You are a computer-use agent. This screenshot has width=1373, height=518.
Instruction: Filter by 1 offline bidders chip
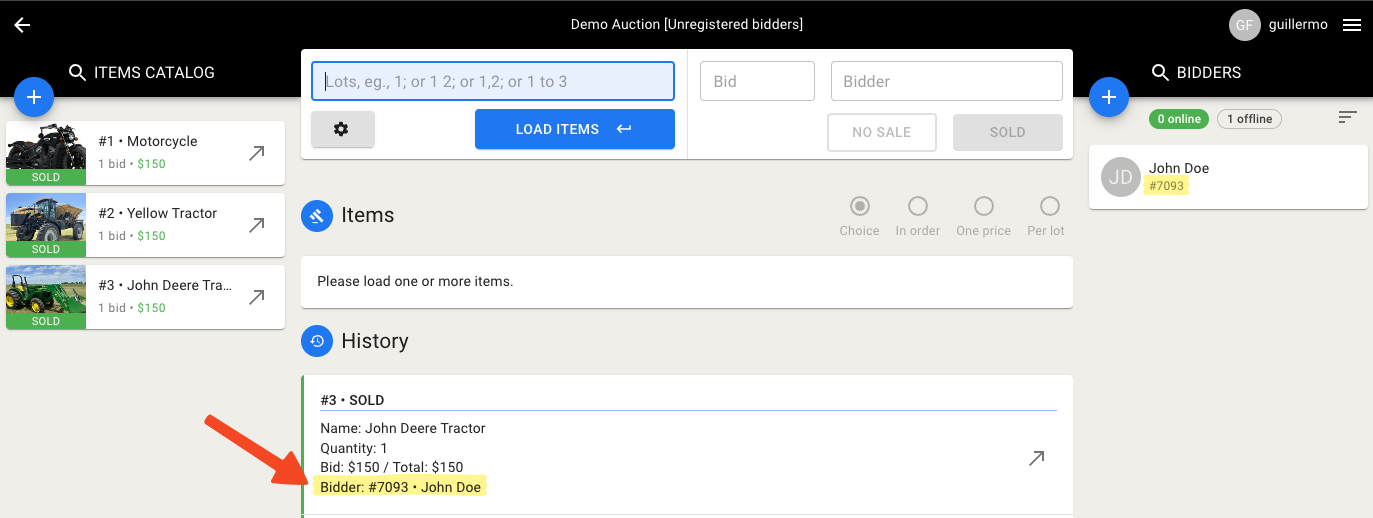tap(1249, 119)
